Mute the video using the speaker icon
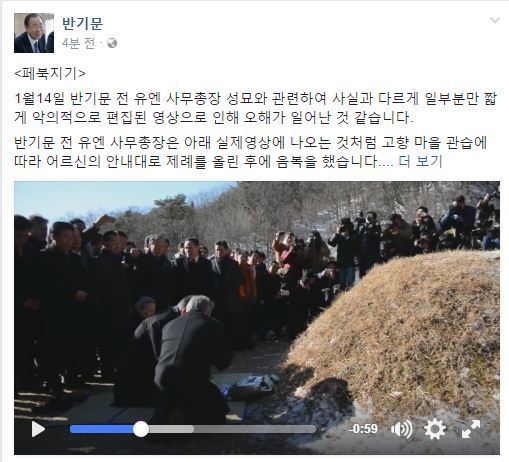This screenshot has height=462, width=509. pyautogui.click(x=401, y=429)
